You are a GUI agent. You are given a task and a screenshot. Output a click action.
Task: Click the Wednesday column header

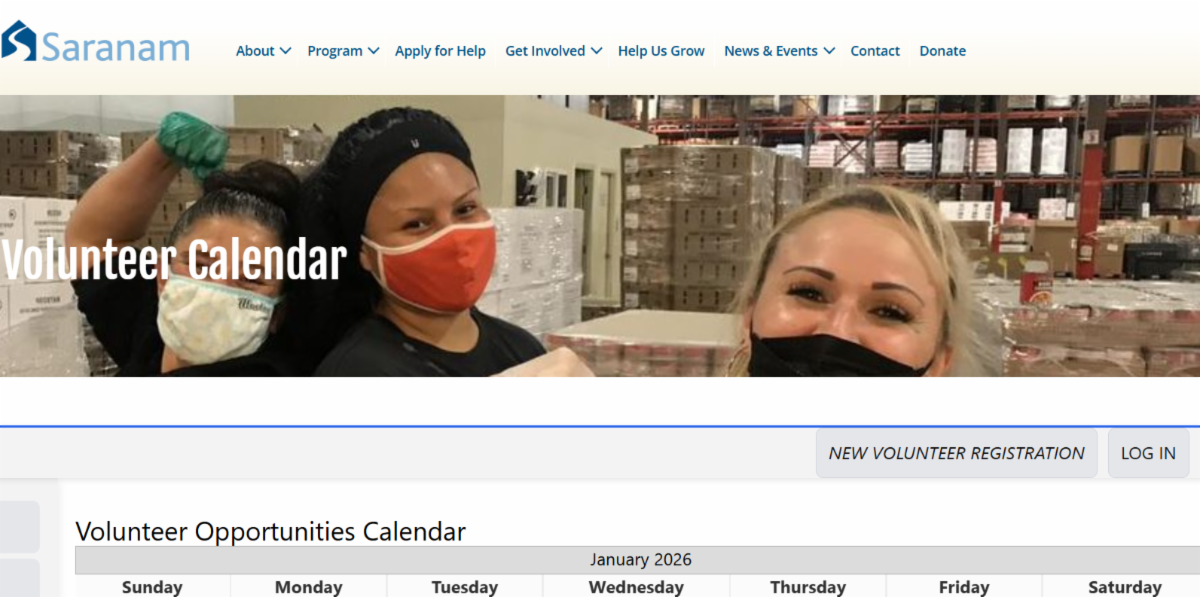pos(636,587)
